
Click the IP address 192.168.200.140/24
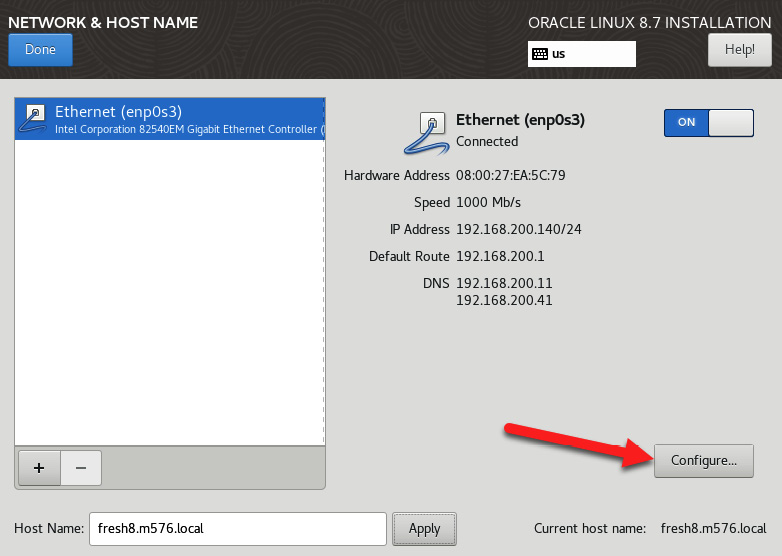click(x=519, y=229)
